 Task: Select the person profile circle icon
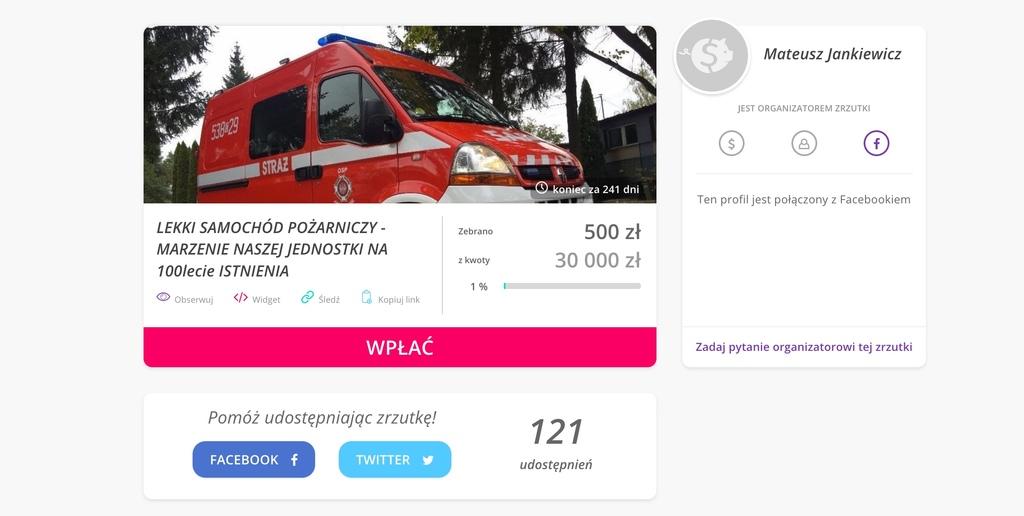tap(804, 143)
